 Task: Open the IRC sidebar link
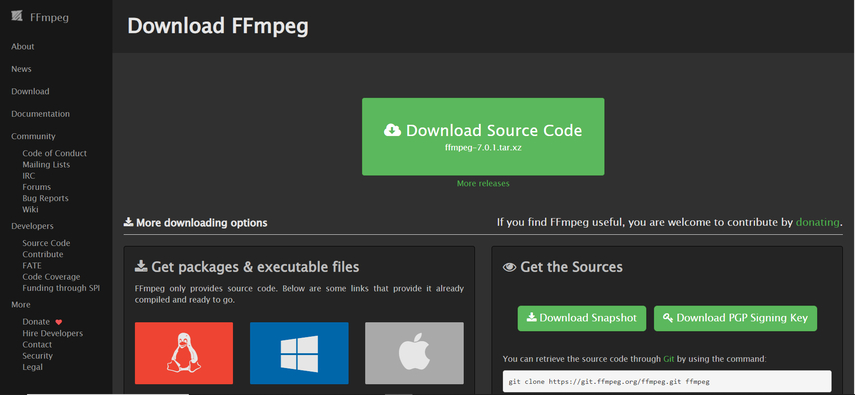tap(28, 176)
